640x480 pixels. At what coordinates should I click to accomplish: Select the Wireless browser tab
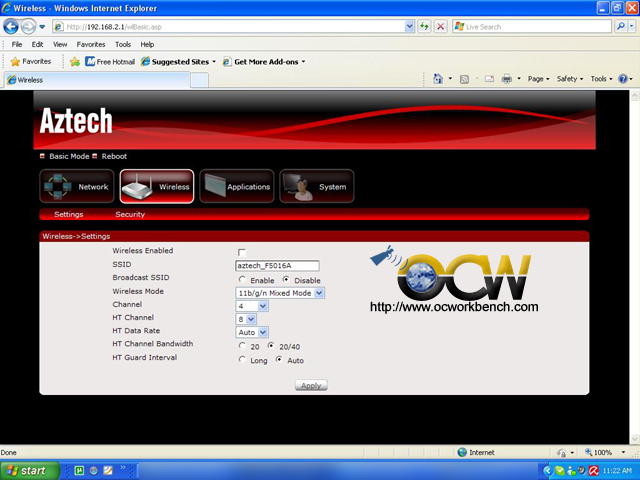click(x=97, y=80)
